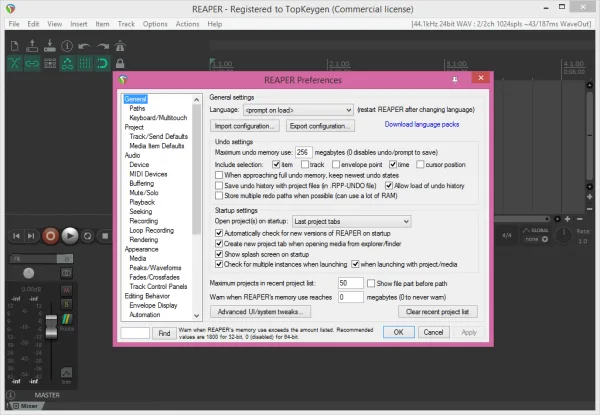Toggle include selection 'item' checkbox
The image size is (600, 415).
[x=276, y=164]
